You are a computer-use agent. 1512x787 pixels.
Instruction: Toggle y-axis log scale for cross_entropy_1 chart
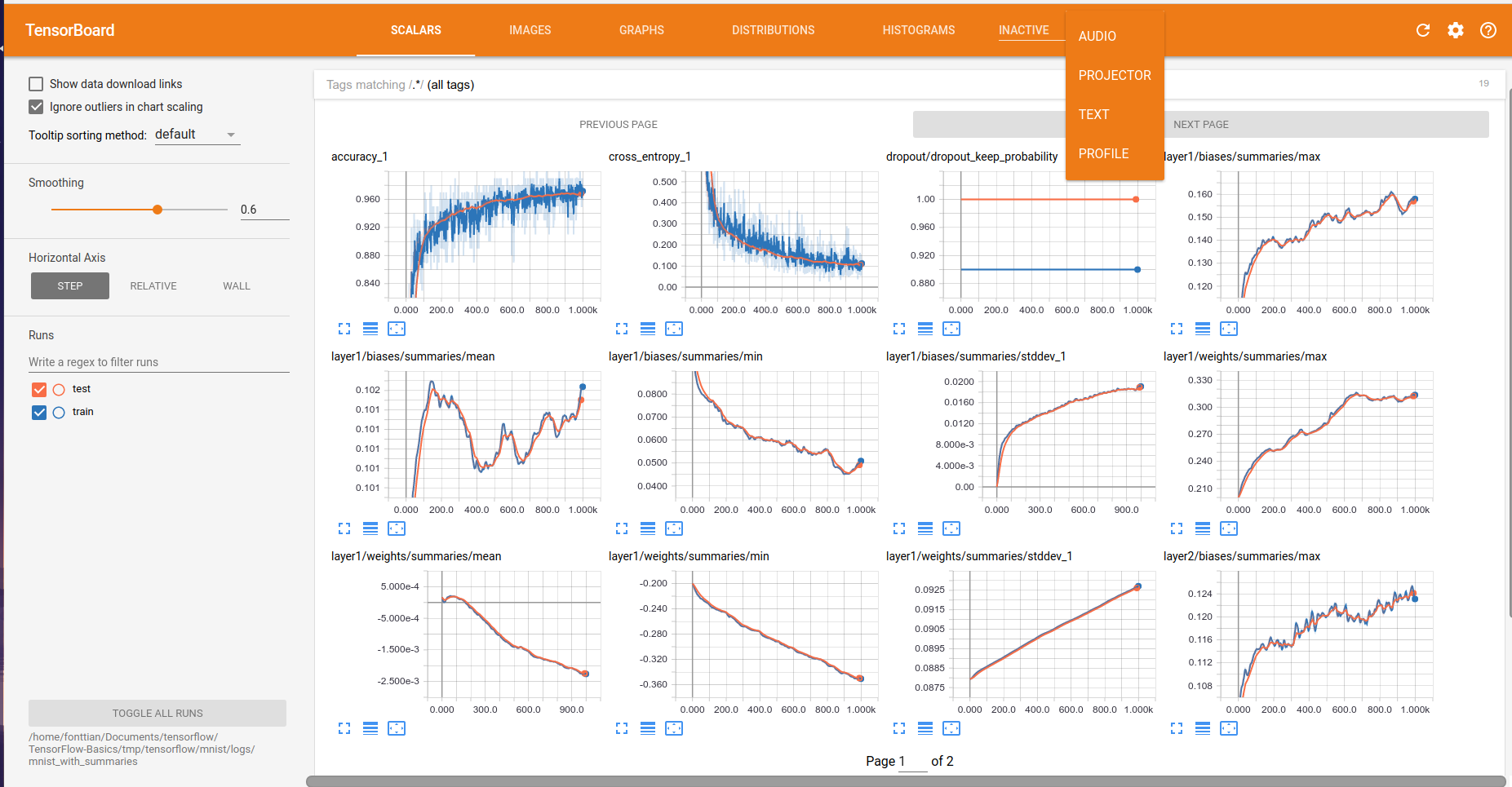(x=648, y=329)
